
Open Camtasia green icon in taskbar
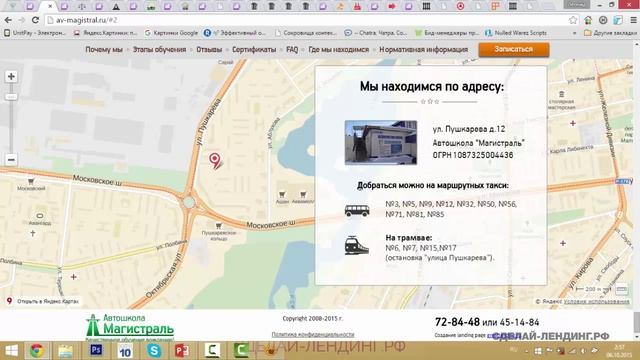241,351
